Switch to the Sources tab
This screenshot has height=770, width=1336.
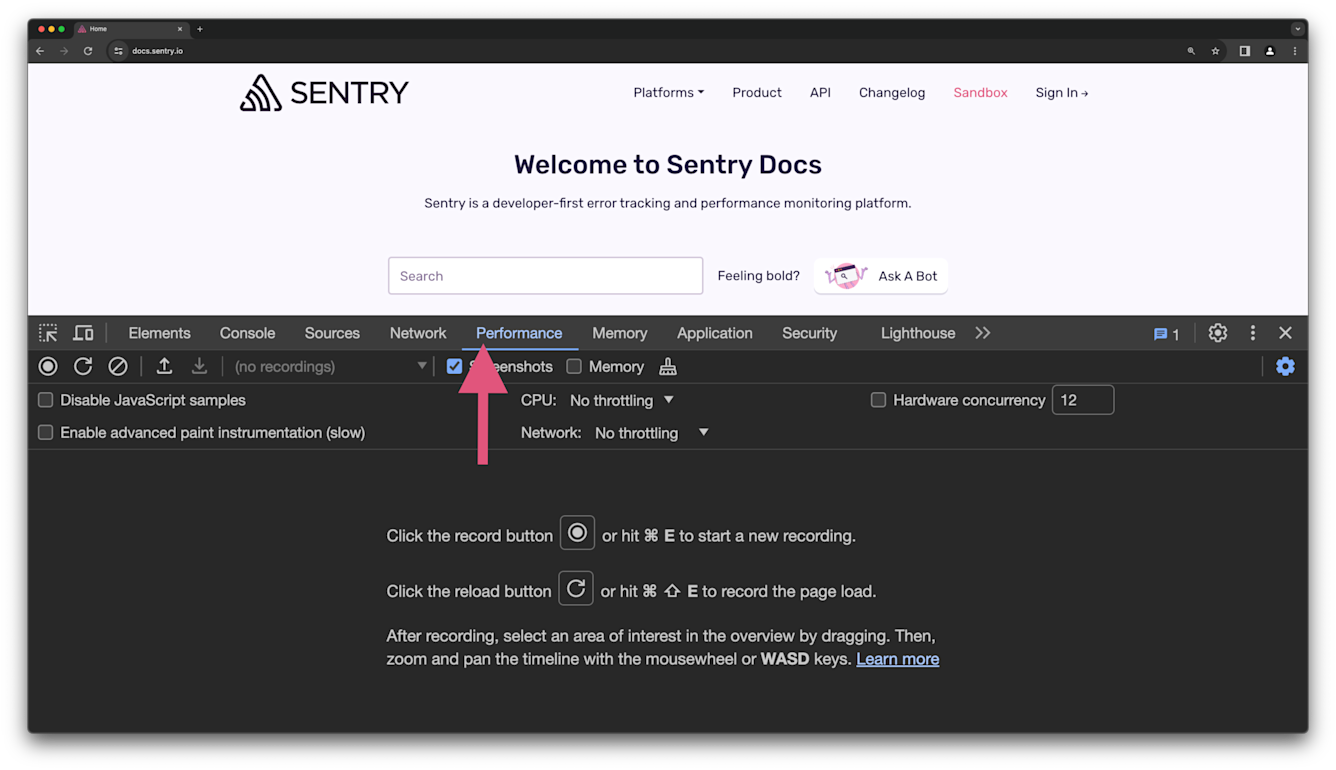pyautogui.click(x=332, y=333)
